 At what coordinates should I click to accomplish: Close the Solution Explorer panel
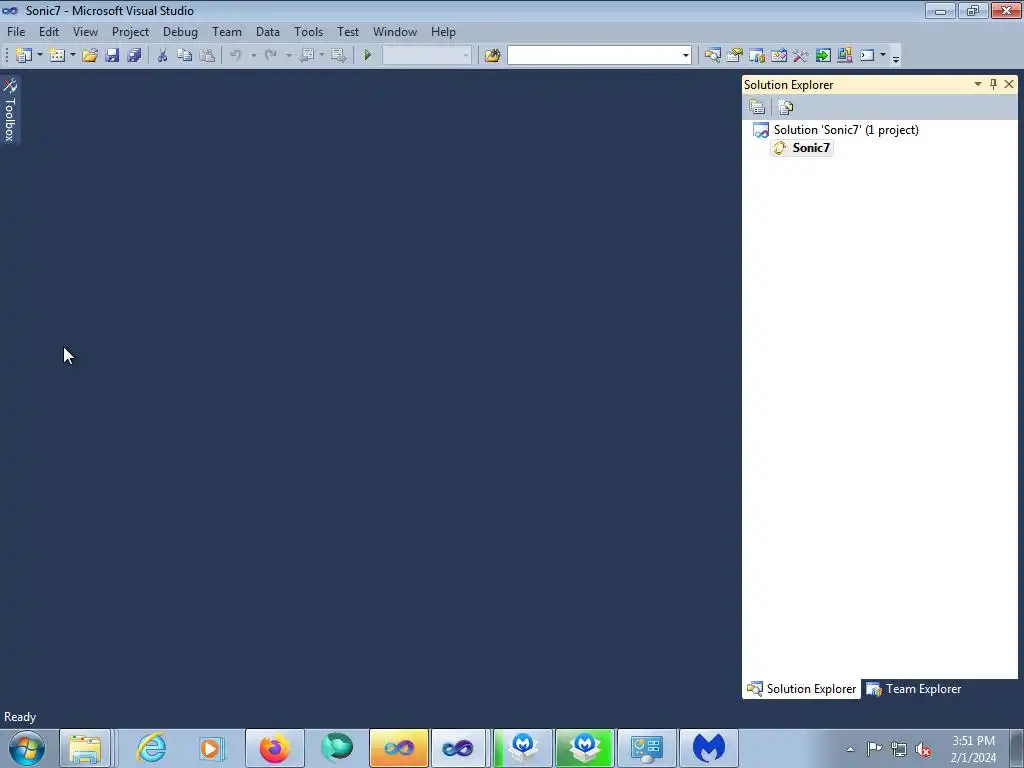[1009, 84]
